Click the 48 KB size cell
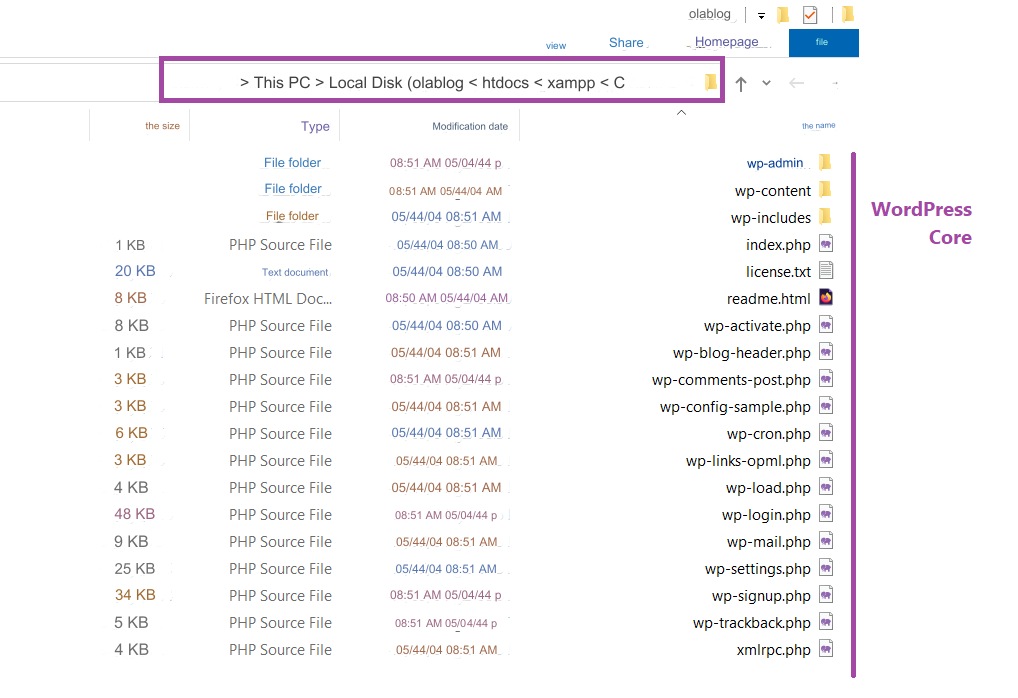The height and width of the screenshot is (698, 1018). coord(134,514)
